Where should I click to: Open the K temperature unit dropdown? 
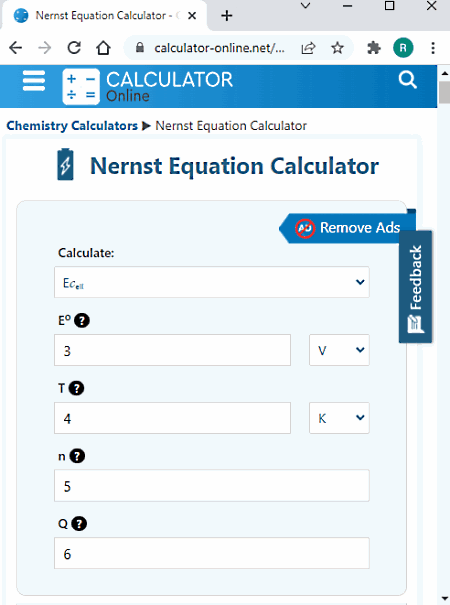(339, 418)
